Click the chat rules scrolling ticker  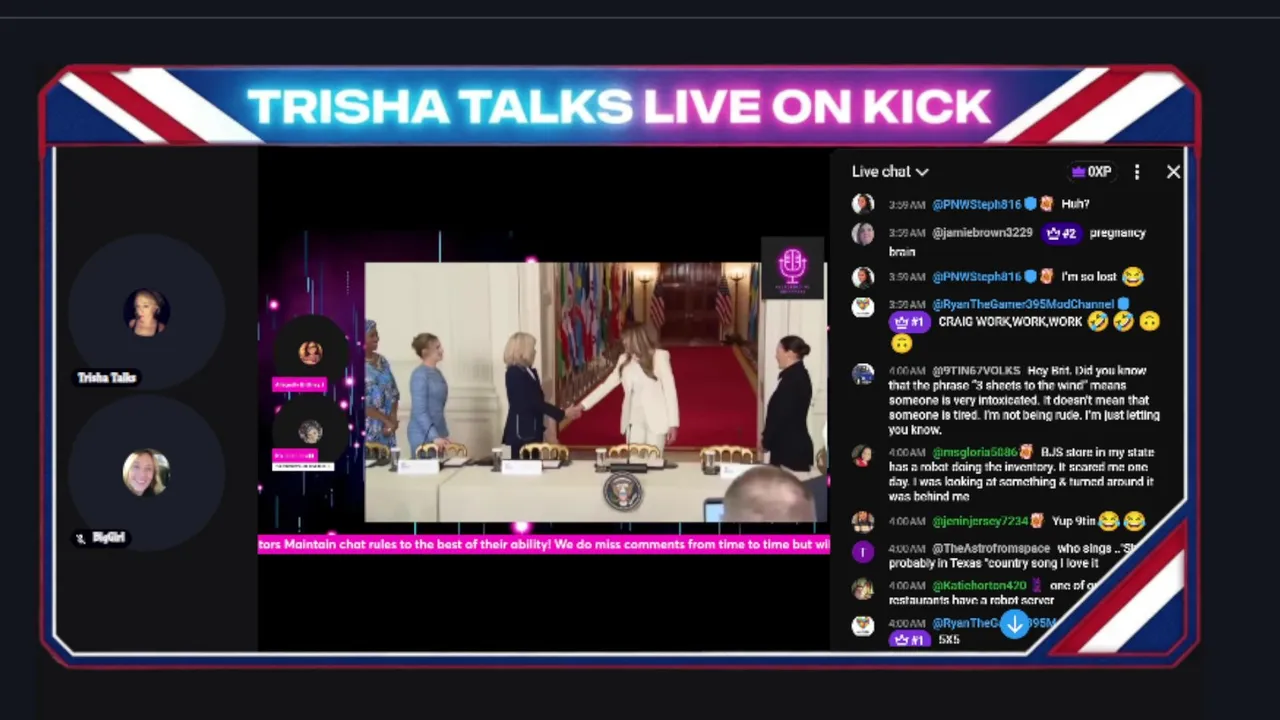click(544, 545)
